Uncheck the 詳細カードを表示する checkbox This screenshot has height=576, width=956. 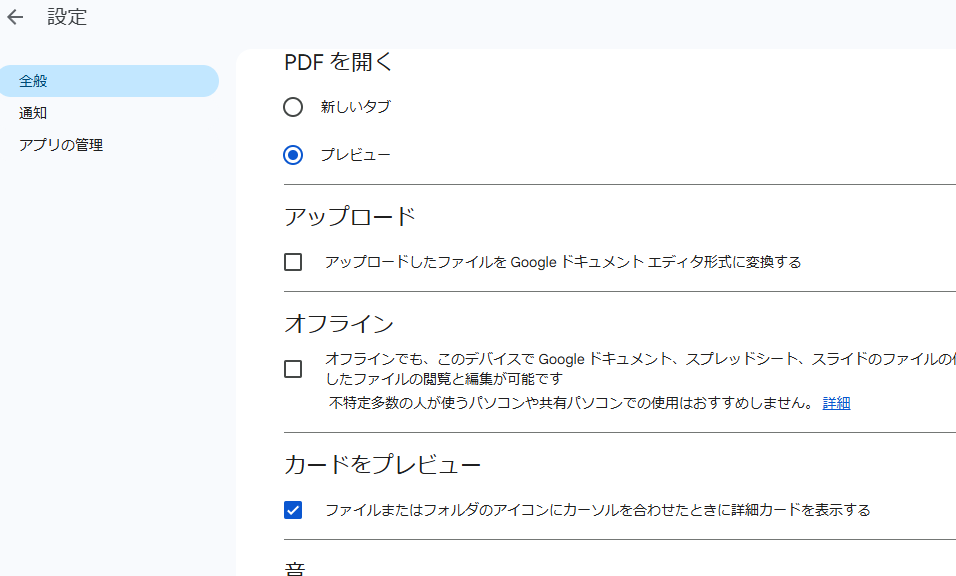tap(293, 510)
